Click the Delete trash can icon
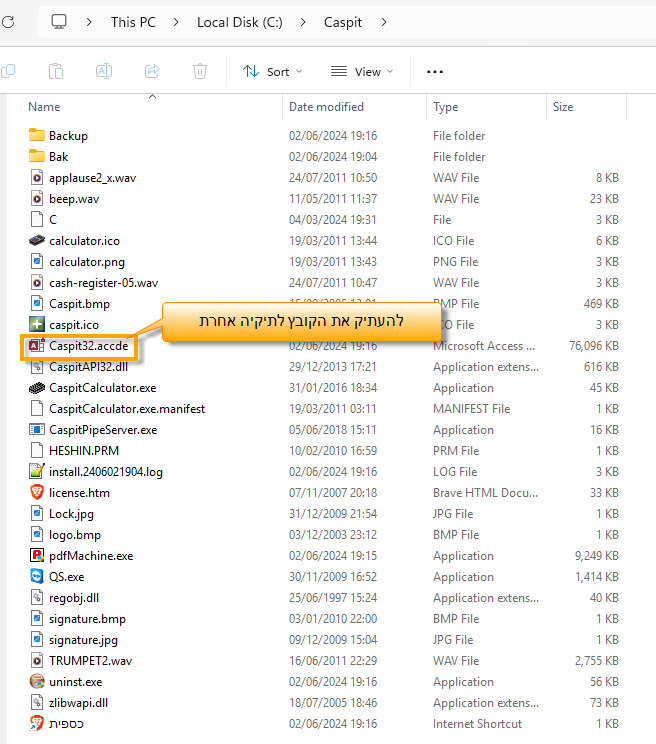Image resolution: width=656 pixels, height=744 pixels. [x=200, y=71]
